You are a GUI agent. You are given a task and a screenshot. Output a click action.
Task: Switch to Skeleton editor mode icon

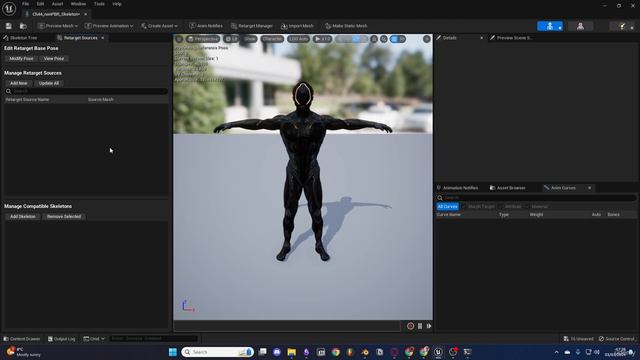pos(550,26)
